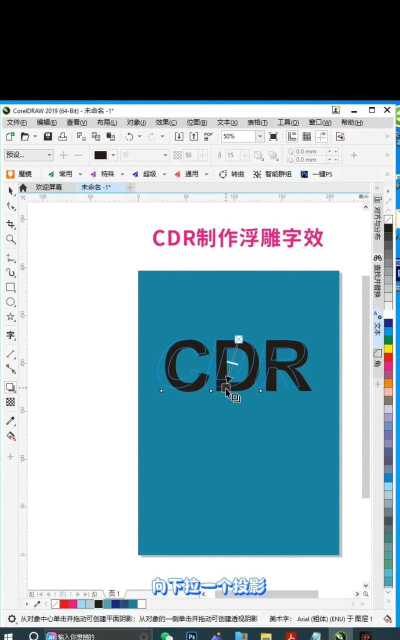Select the Freehand drawing tool

coord(11,257)
